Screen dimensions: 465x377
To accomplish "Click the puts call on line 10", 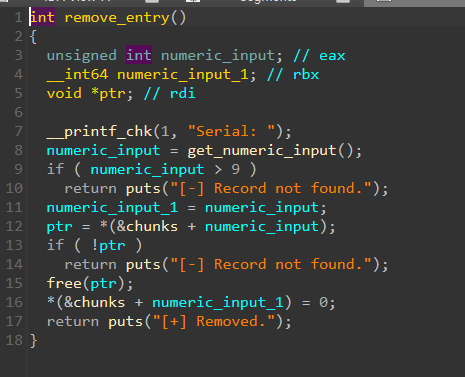I will tap(143, 188).
